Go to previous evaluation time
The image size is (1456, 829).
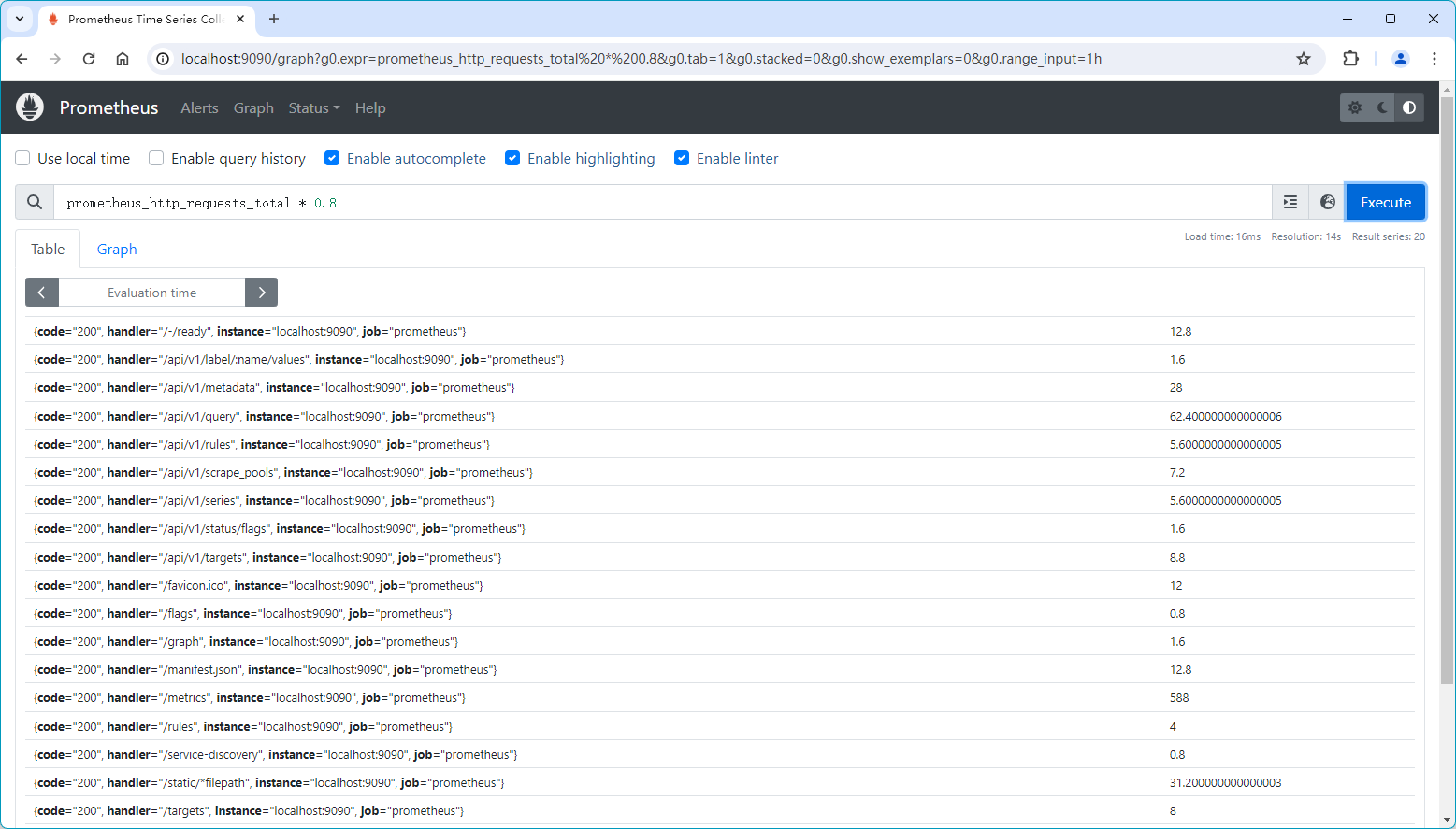coord(42,293)
